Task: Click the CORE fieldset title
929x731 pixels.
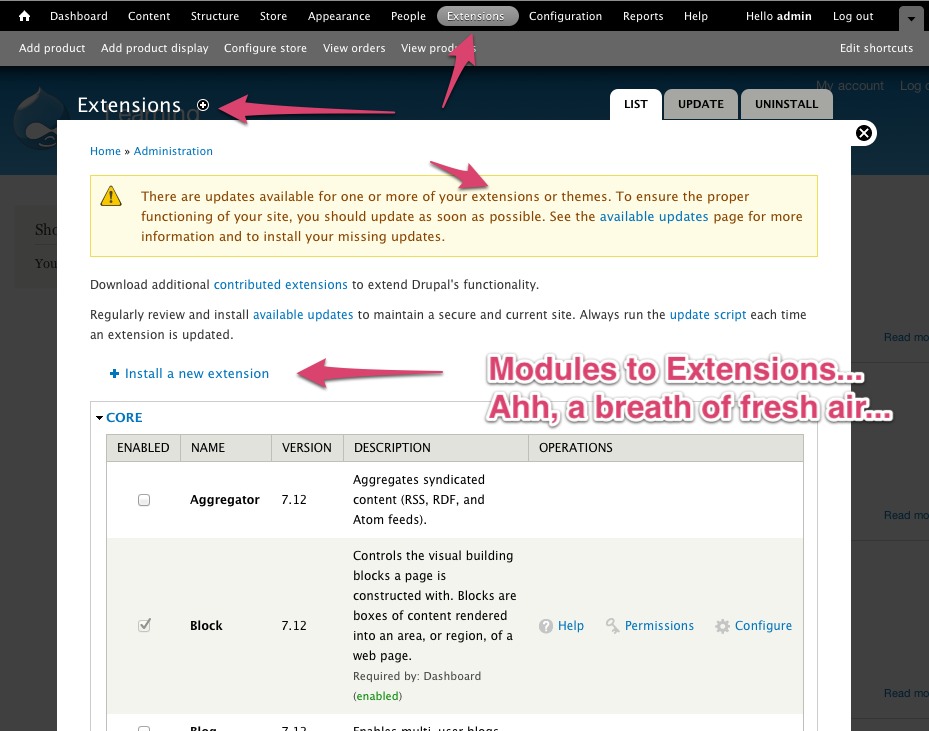Action: pyautogui.click(x=124, y=418)
